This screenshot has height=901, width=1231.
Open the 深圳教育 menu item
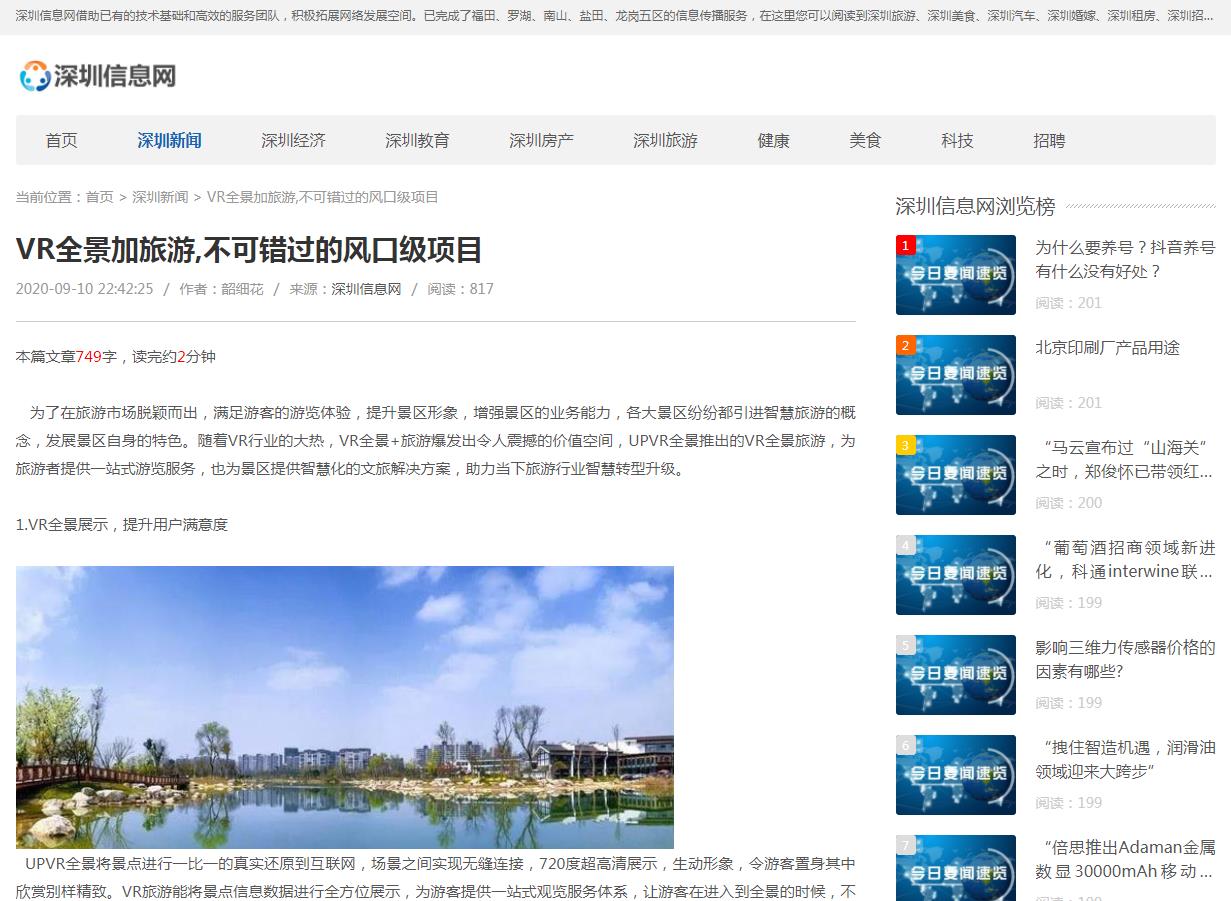pos(417,140)
